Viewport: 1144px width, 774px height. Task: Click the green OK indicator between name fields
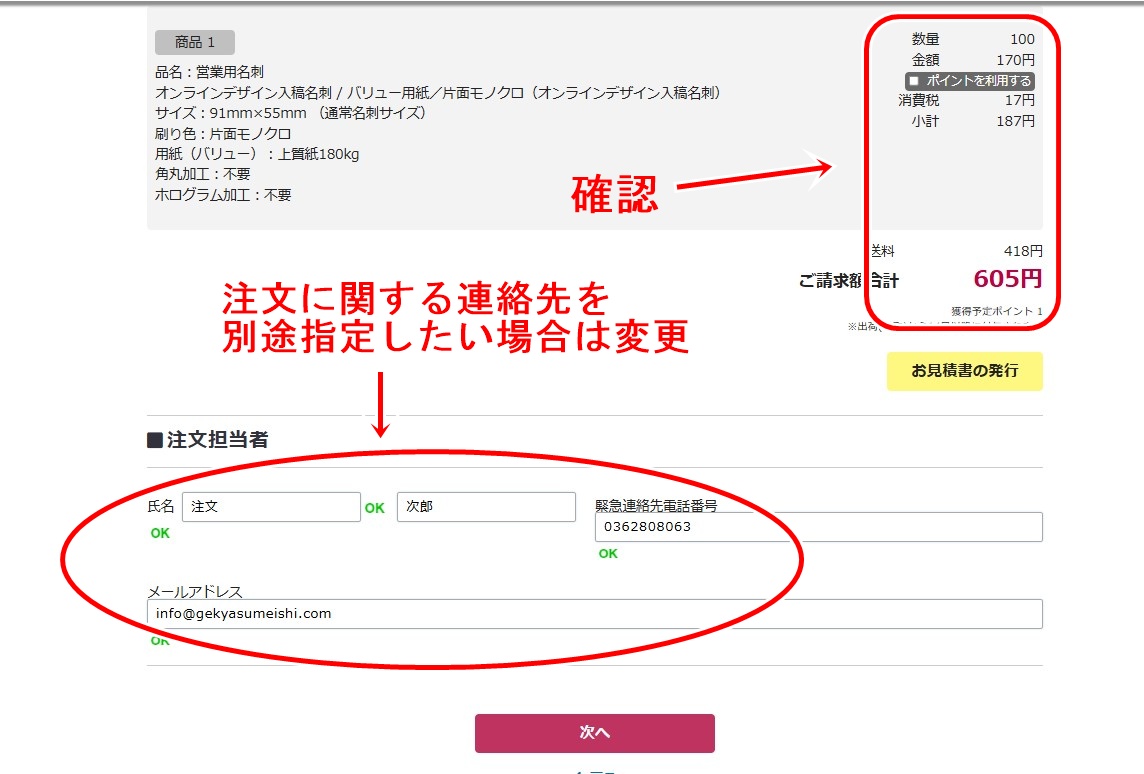374,508
